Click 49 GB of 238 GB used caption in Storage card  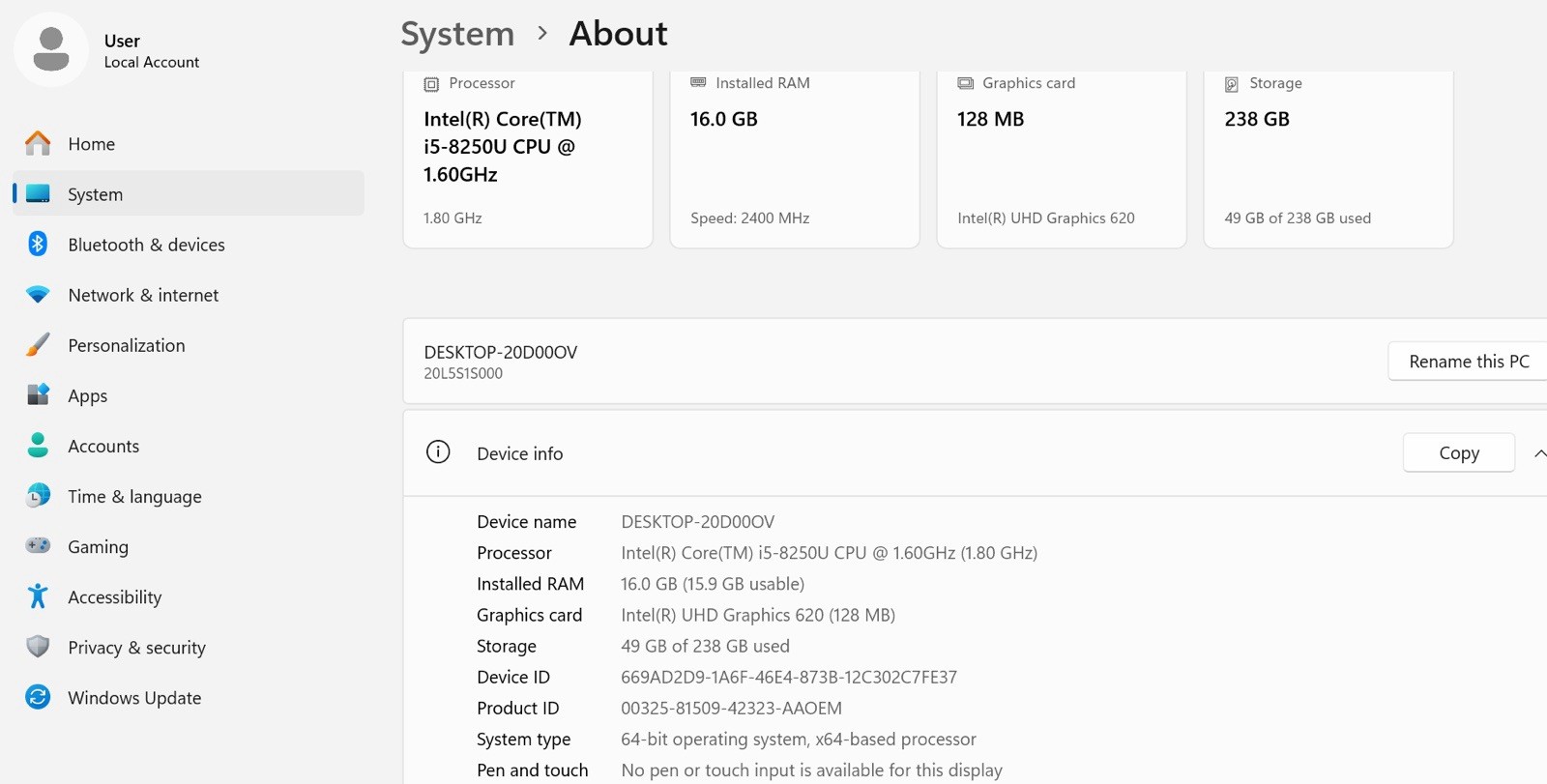point(1298,218)
